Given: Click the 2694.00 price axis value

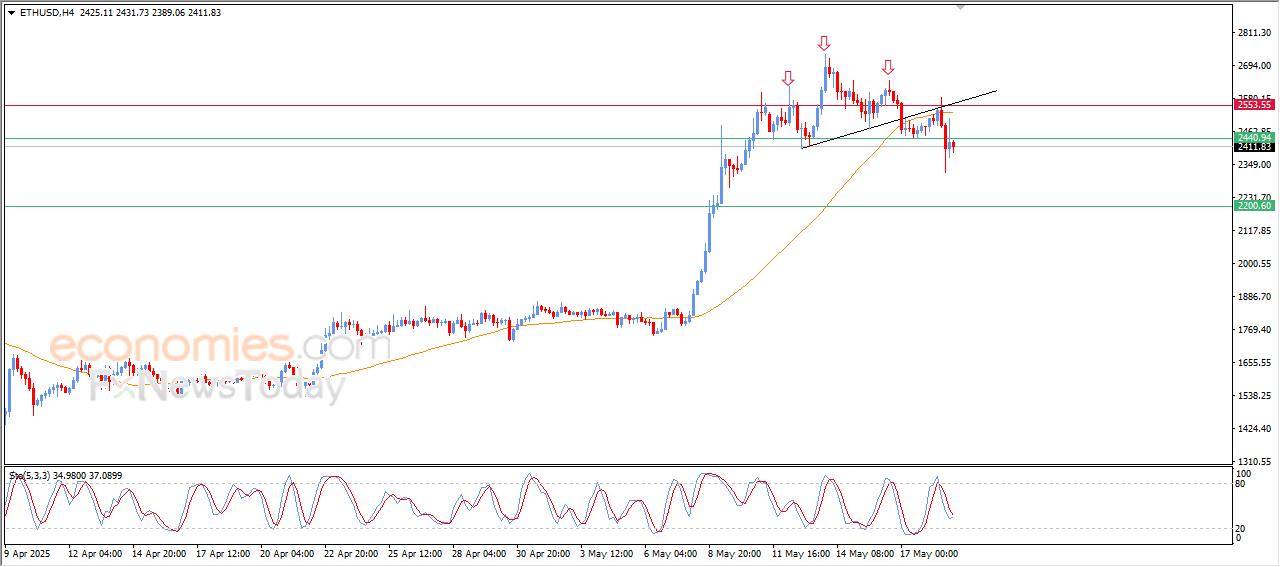Looking at the screenshot, I should [1254, 66].
